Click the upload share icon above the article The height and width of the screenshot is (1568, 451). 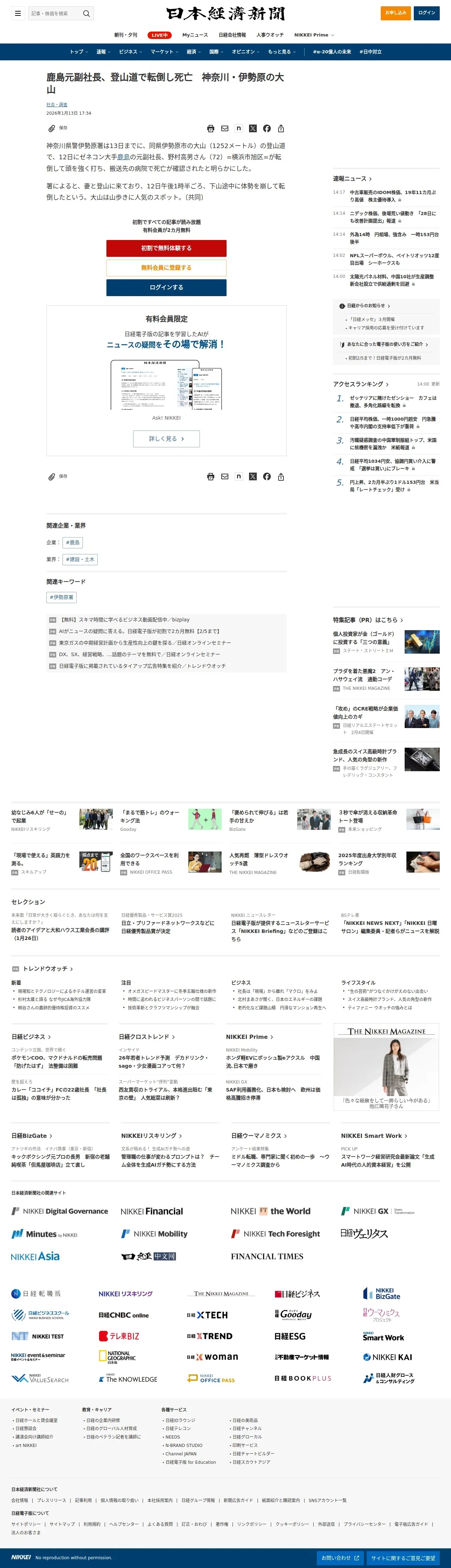(281, 128)
